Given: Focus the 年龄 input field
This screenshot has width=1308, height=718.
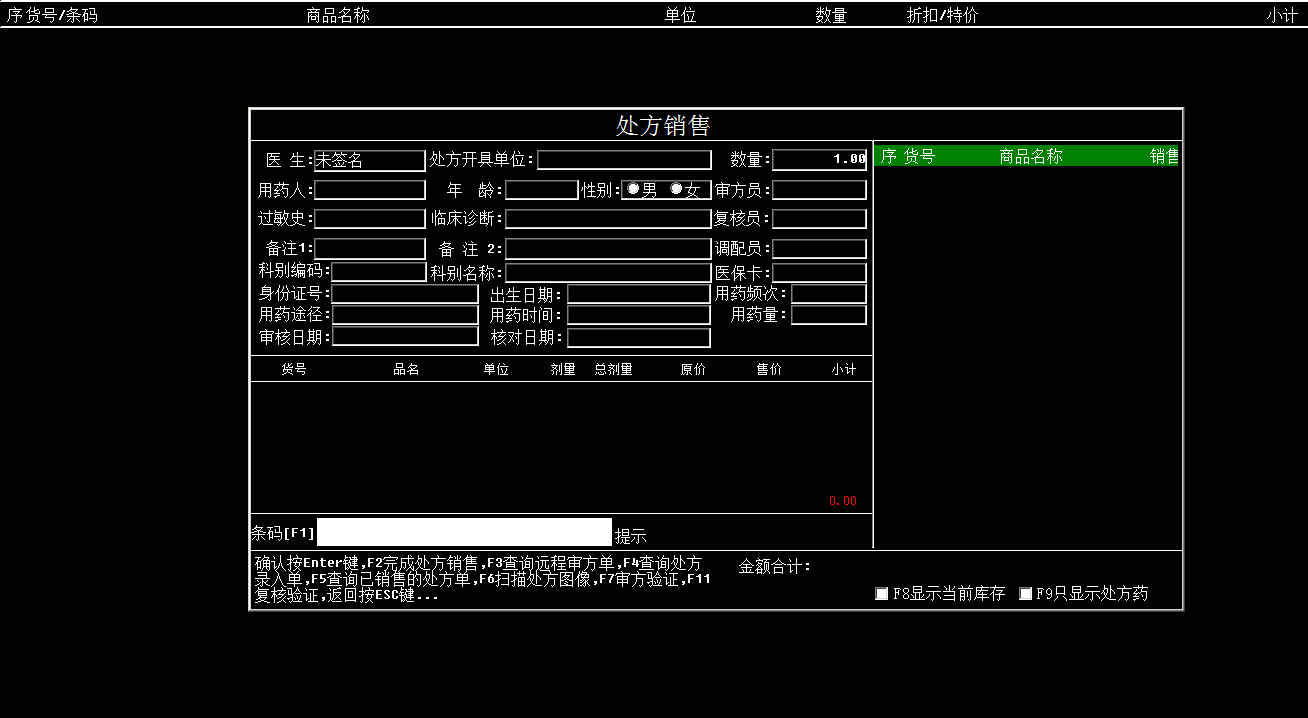Looking at the screenshot, I should [541, 190].
